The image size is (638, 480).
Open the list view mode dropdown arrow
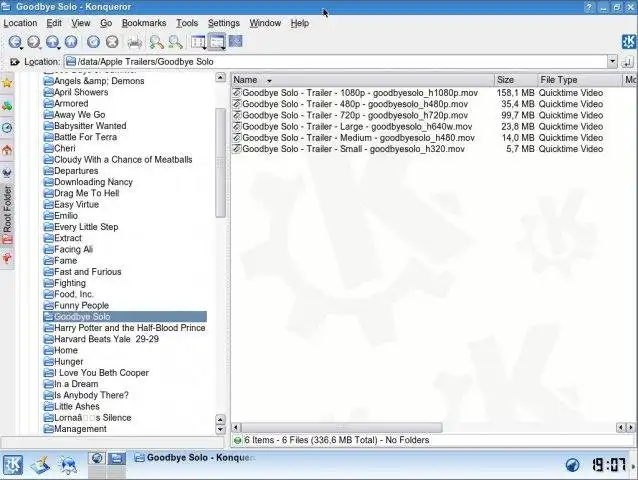tap(223, 48)
